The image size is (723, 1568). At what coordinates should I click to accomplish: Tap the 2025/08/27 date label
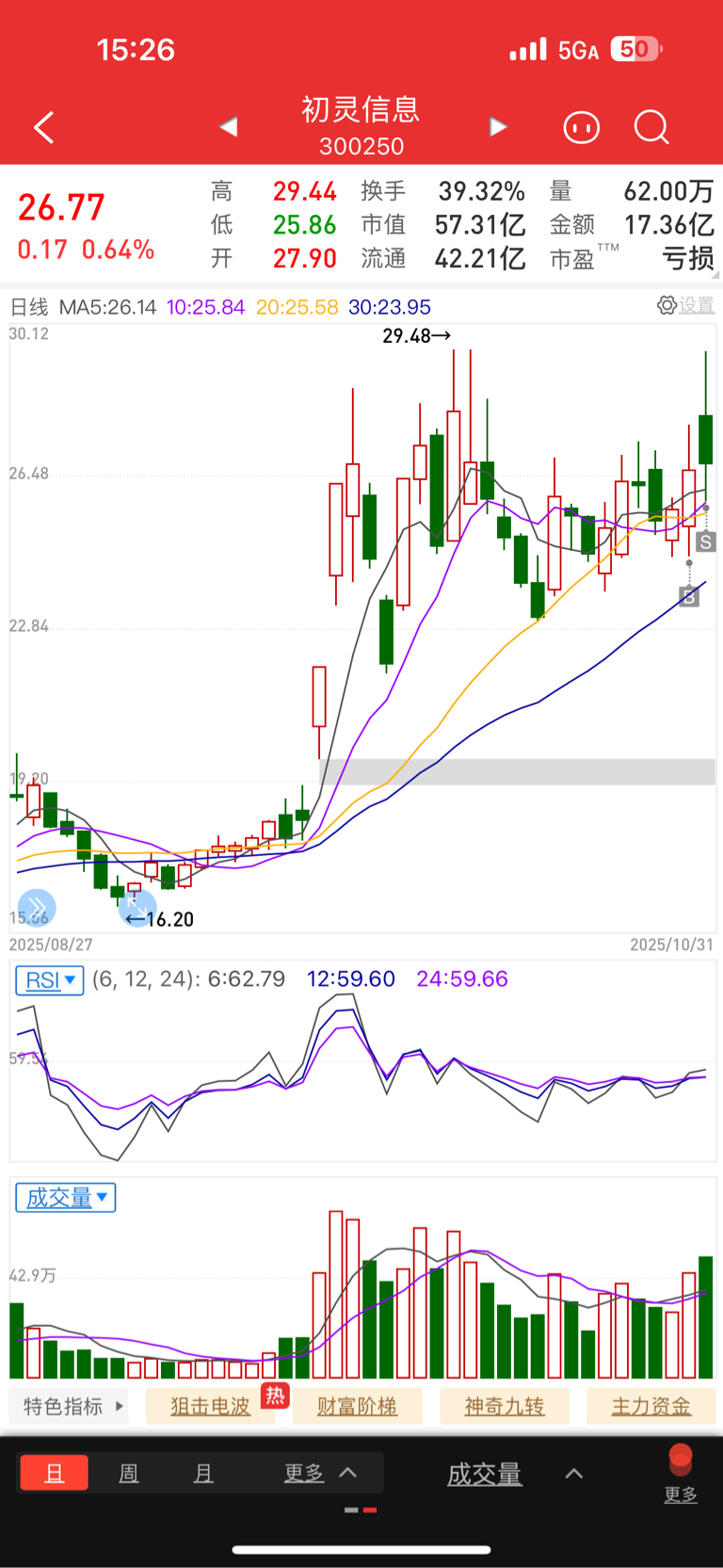click(x=51, y=945)
